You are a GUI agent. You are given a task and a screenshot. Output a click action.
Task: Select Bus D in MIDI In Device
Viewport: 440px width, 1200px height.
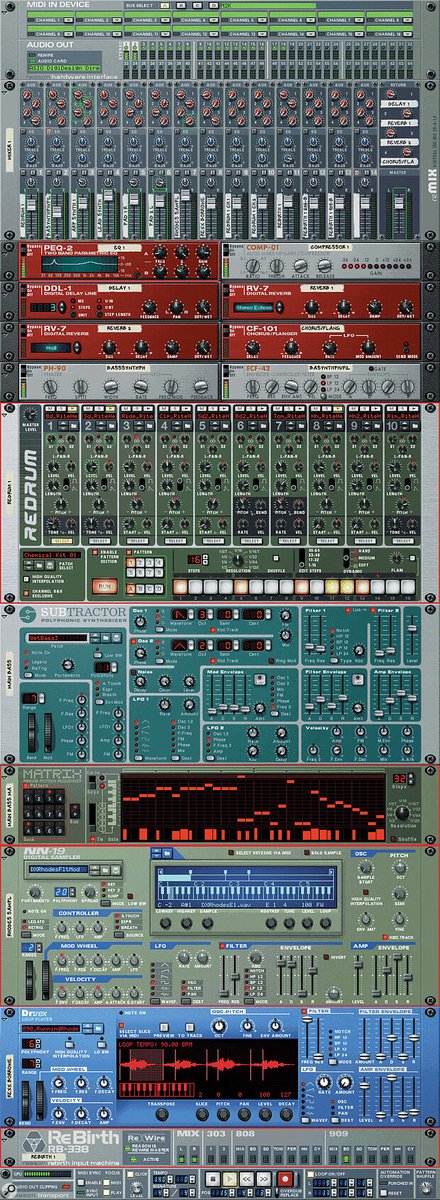(x=212, y=6)
